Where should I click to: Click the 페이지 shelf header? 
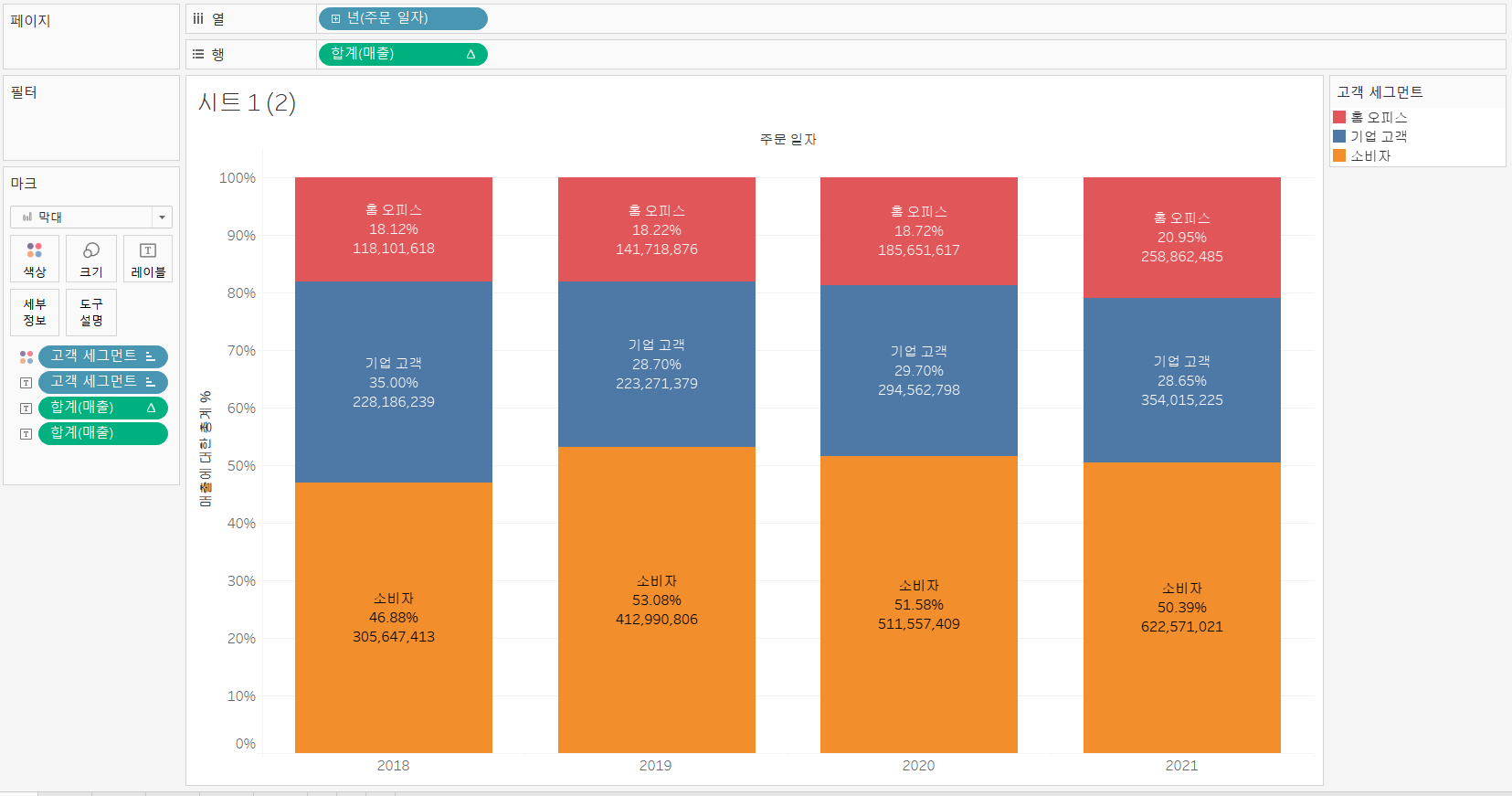[x=30, y=21]
